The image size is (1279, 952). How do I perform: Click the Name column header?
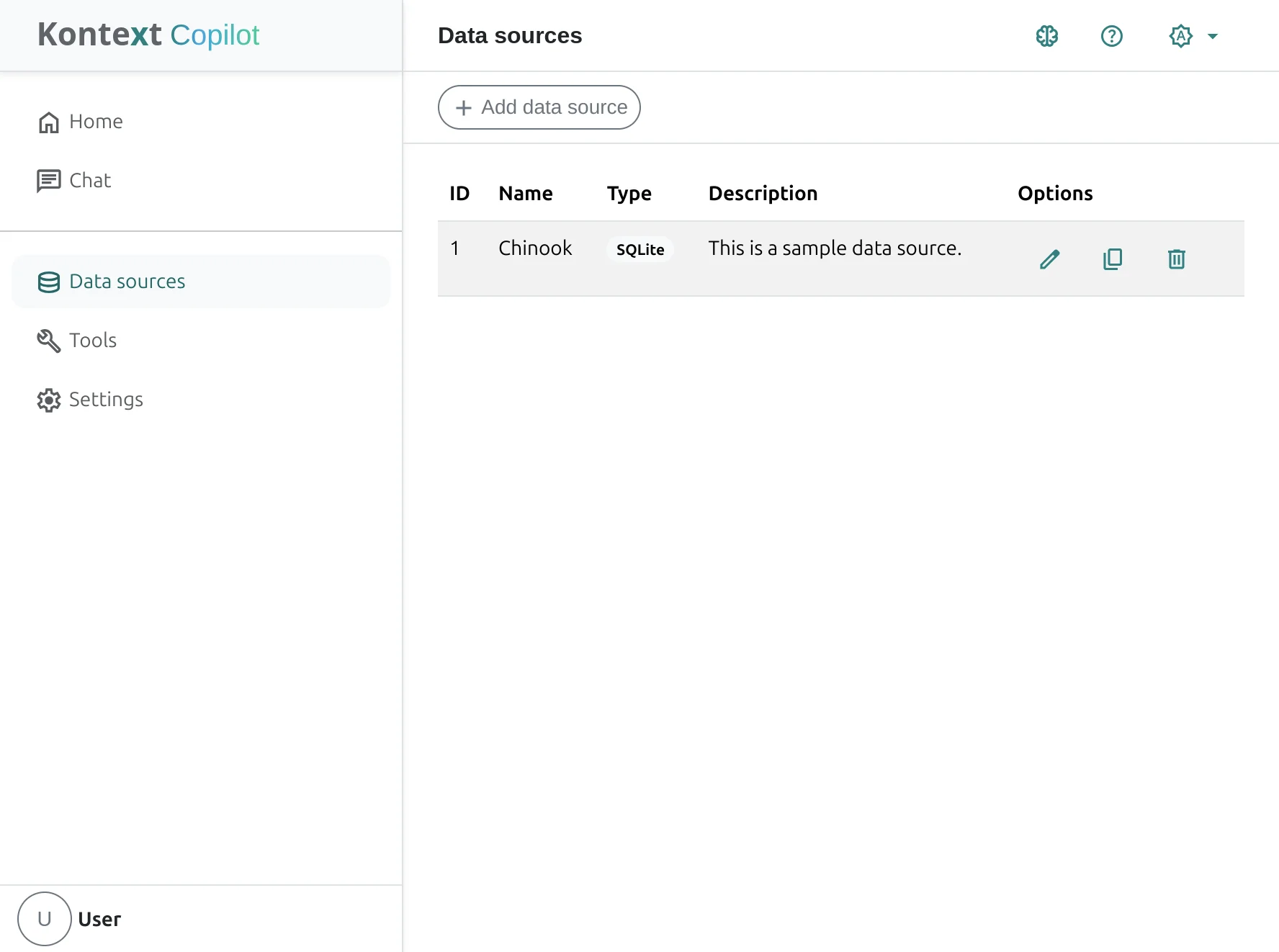(x=525, y=194)
